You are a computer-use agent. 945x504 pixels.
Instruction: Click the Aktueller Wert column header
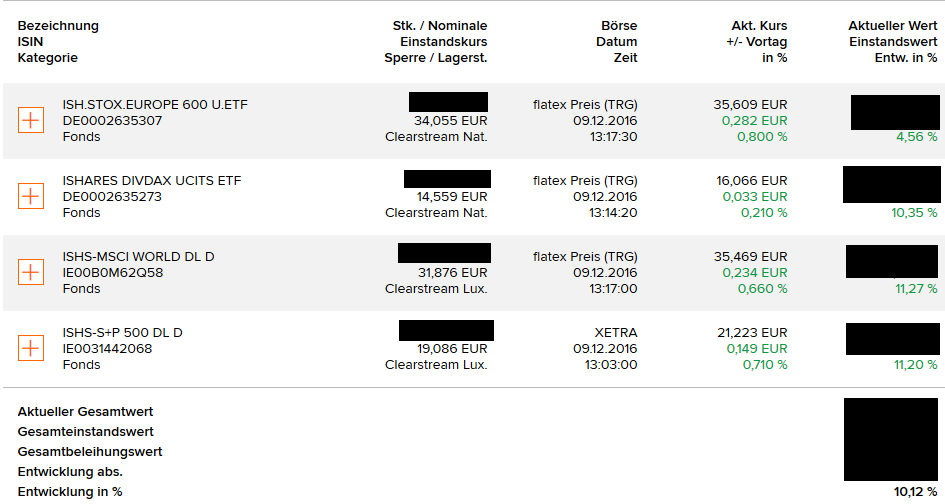click(893, 26)
